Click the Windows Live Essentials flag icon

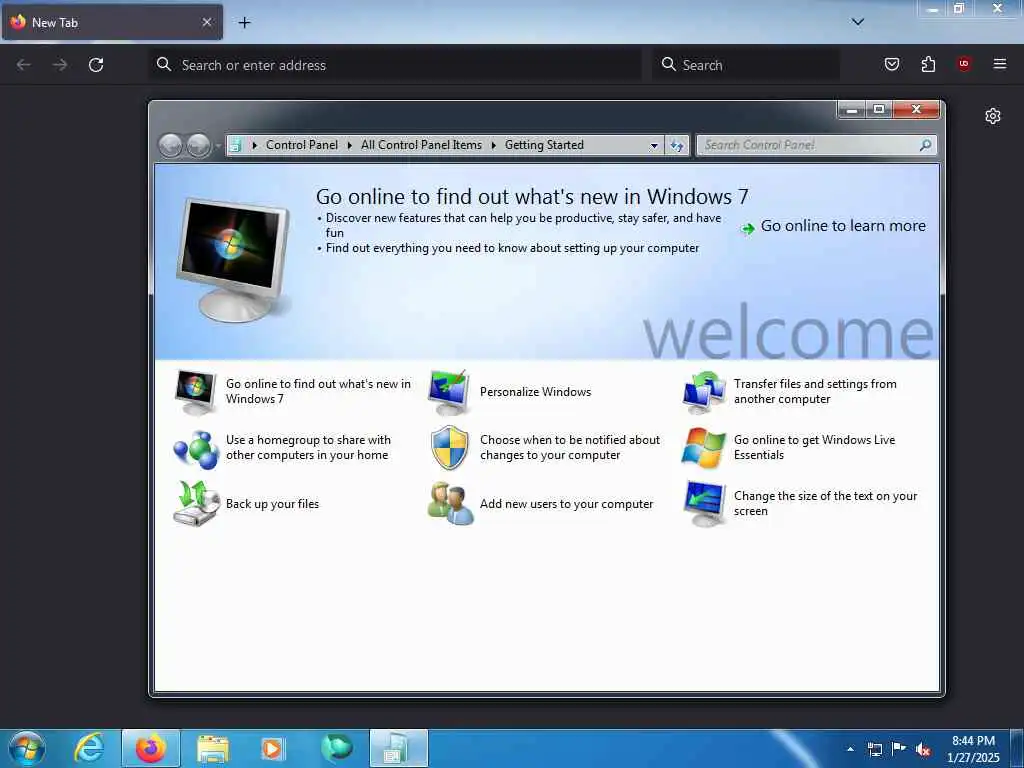coord(703,448)
